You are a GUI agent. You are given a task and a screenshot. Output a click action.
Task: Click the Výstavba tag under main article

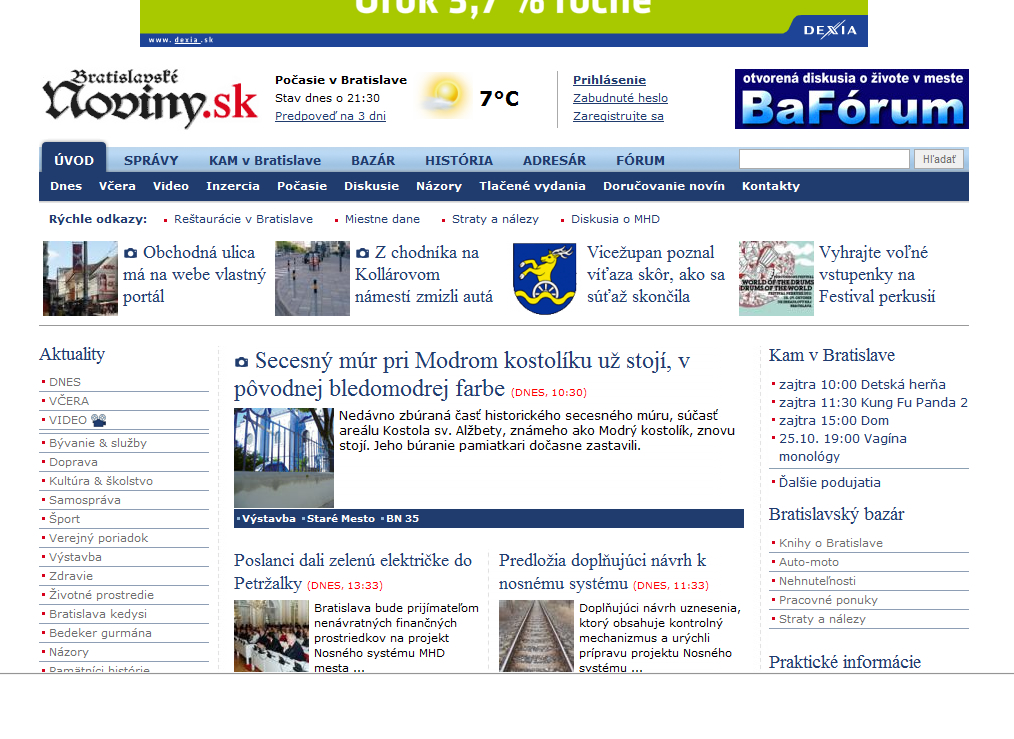[x=269, y=519]
